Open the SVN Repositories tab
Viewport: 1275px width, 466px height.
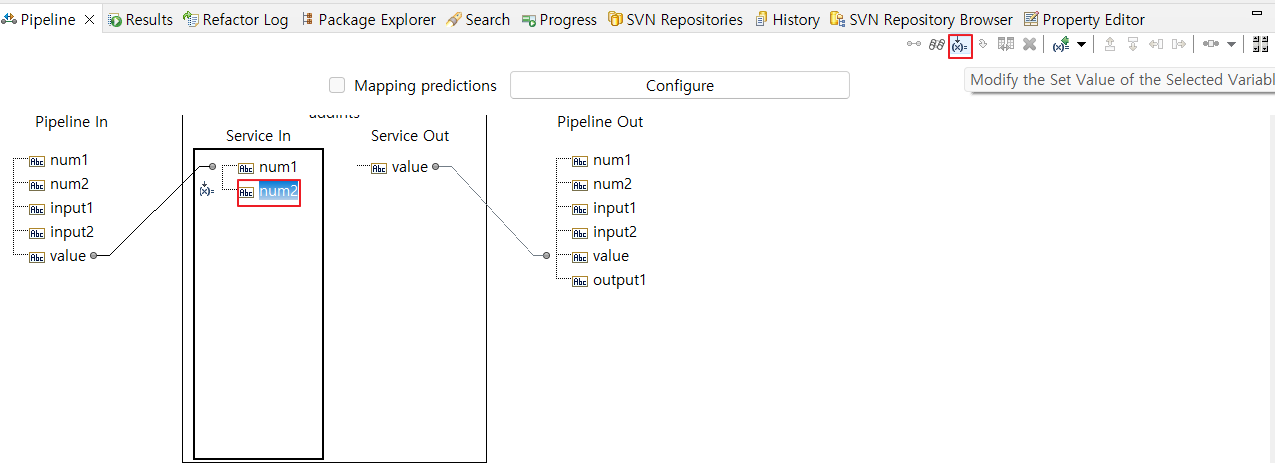pos(675,19)
